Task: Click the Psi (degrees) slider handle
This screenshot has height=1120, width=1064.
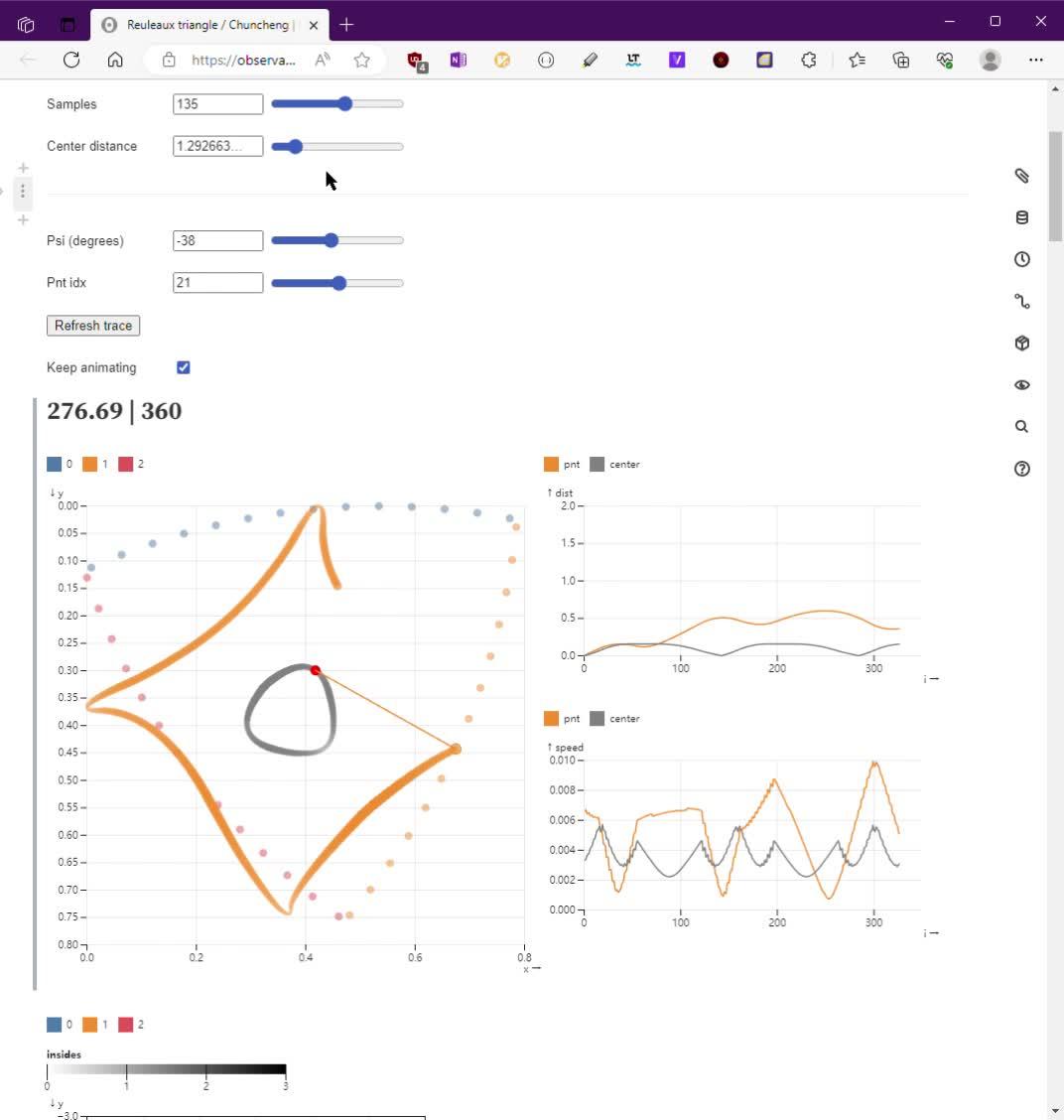Action: click(332, 240)
